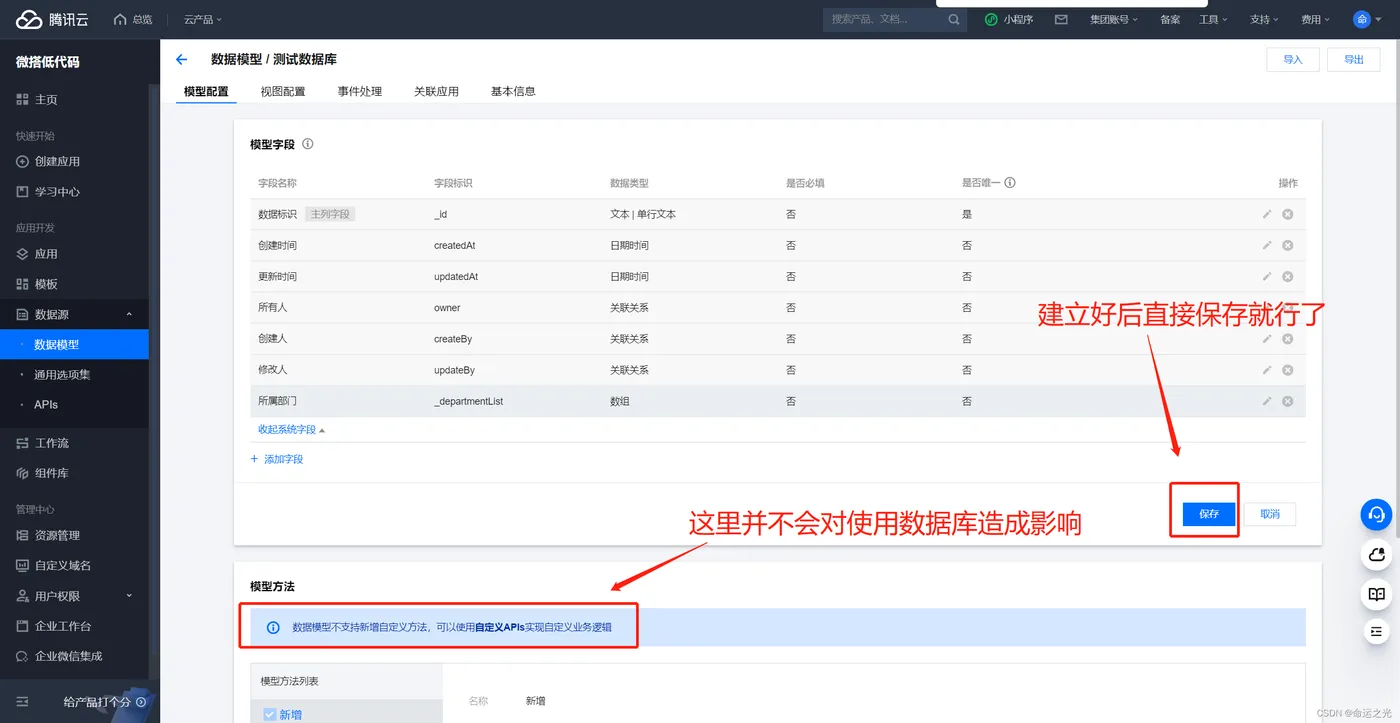Open 备案 in the top bar

point(1170,19)
